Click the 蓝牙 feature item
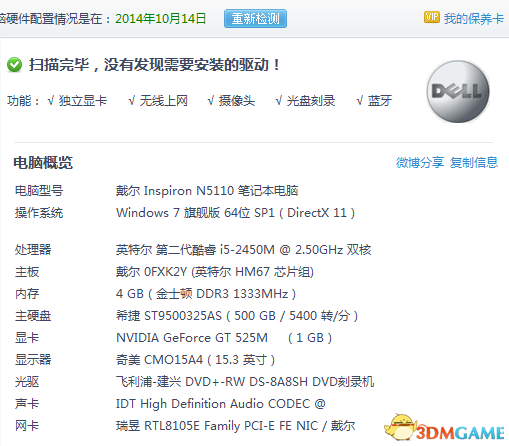 pyautogui.click(x=374, y=101)
